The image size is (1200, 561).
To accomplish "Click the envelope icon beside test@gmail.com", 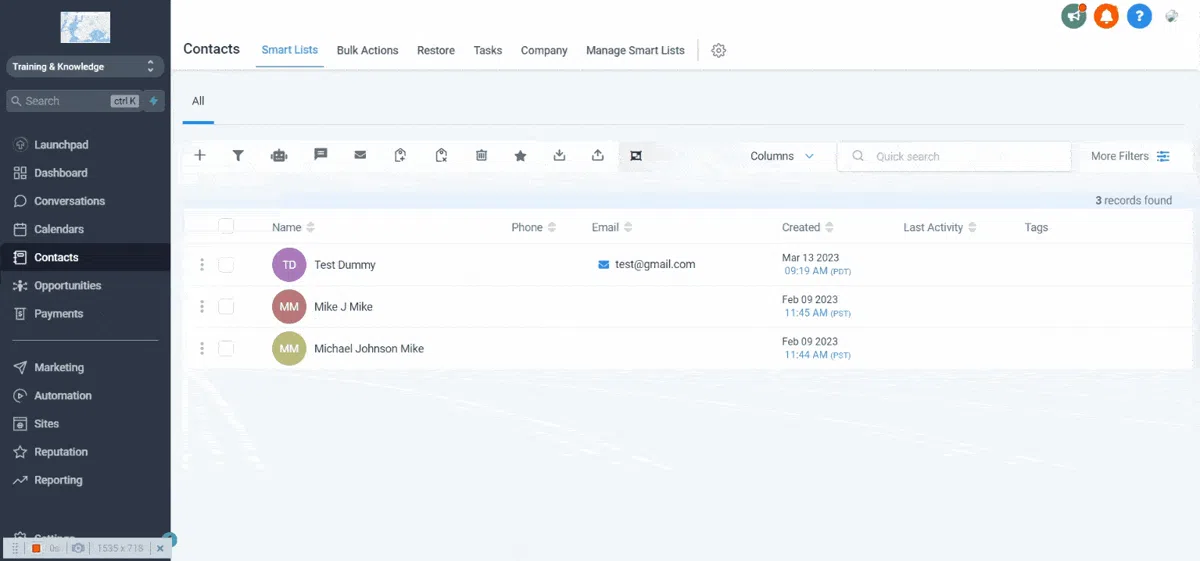I will coord(603,264).
